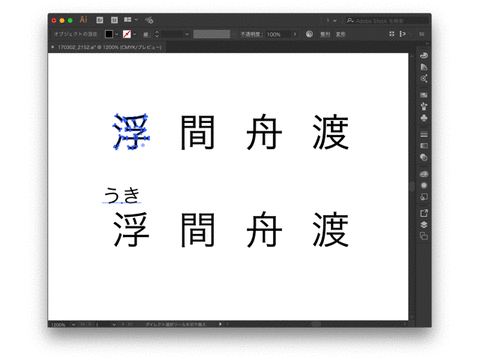Click the Adobe Stock search field
Image resolution: width=480 pixels, height=360 pixels.
(387, 21)
